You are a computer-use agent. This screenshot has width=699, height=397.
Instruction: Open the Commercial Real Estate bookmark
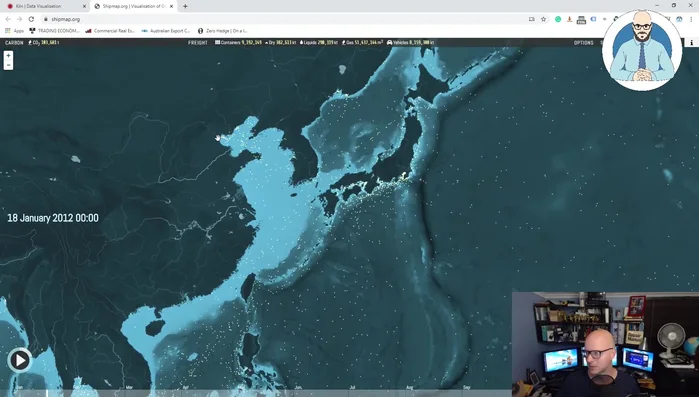[110, 31]
